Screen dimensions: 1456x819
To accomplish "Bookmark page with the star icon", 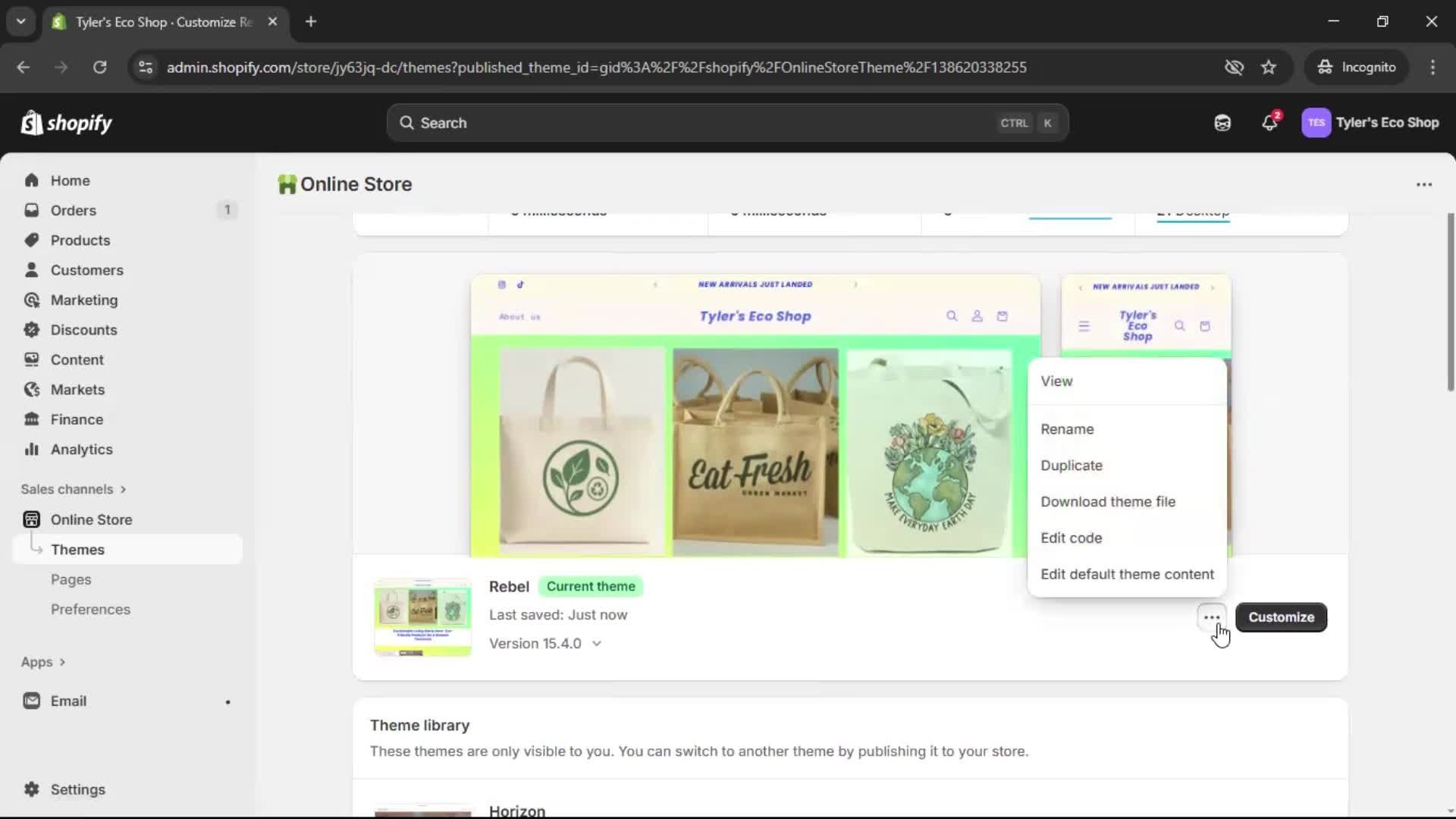I will (1269, 67).
